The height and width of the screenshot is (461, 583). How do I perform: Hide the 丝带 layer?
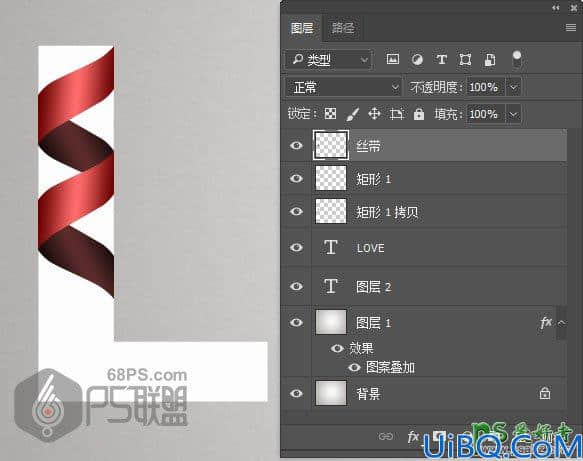point(296,145)
